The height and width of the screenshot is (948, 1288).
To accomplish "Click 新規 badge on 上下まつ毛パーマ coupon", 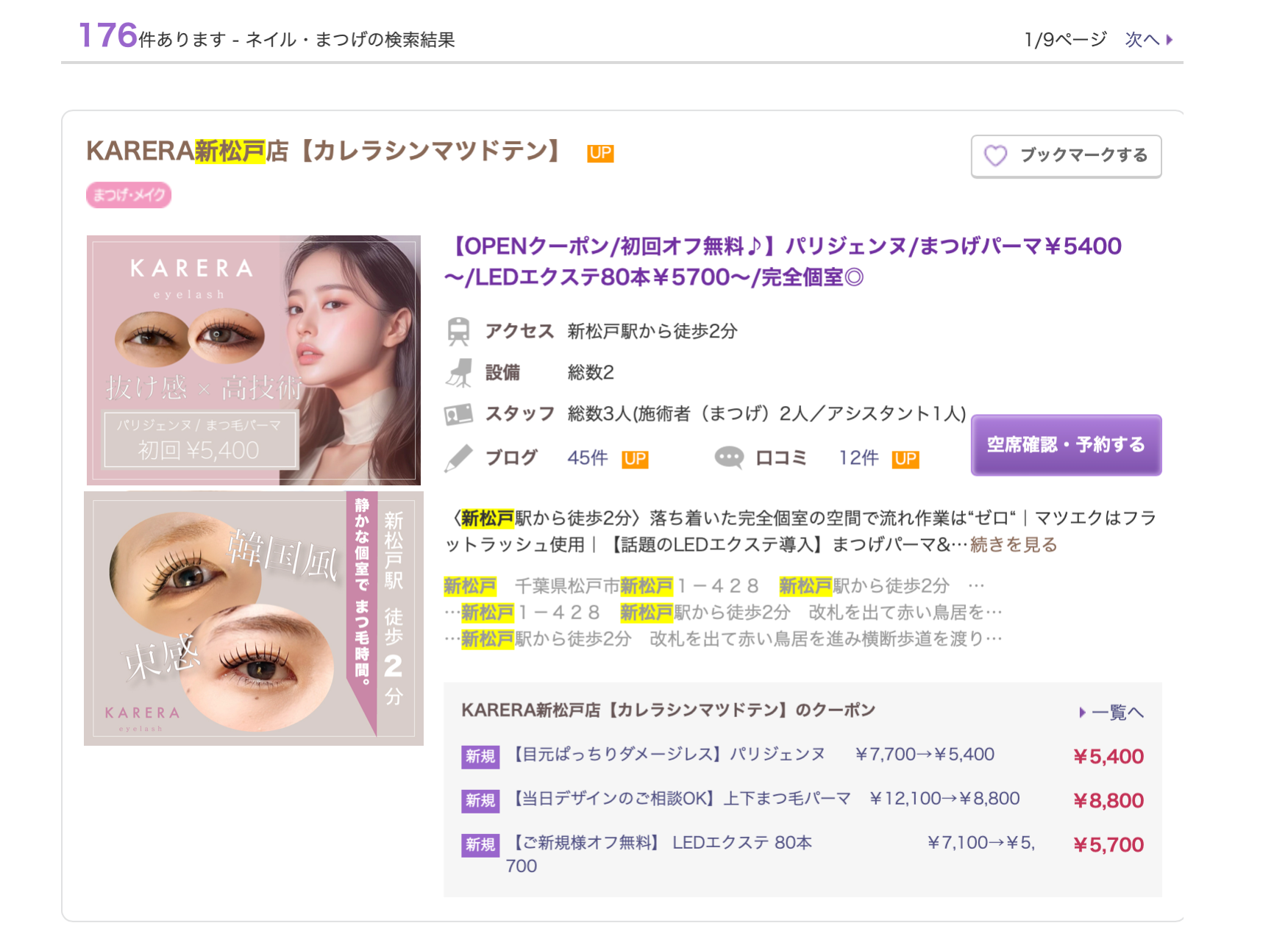I will pyautogui.click(x=480, y=800).
